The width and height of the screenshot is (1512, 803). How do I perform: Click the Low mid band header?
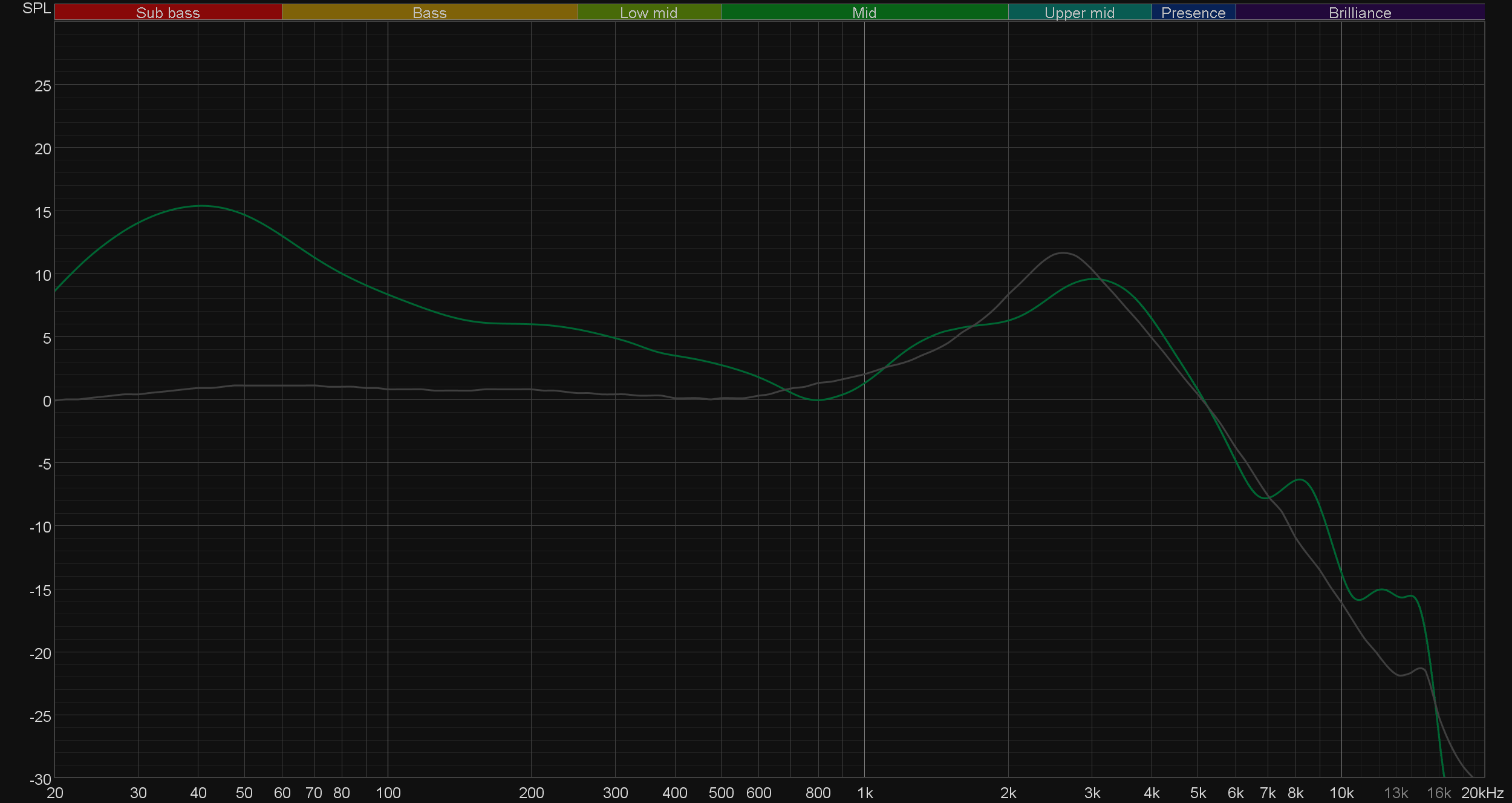648,13
